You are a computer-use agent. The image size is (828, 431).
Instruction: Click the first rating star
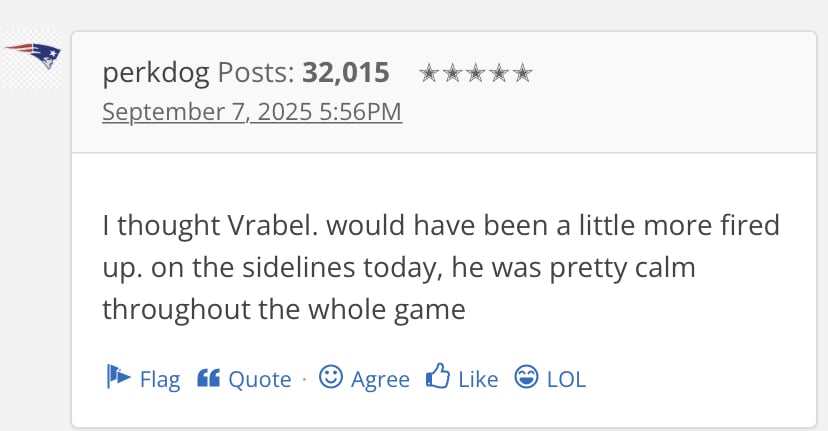(x=429, y=73)
